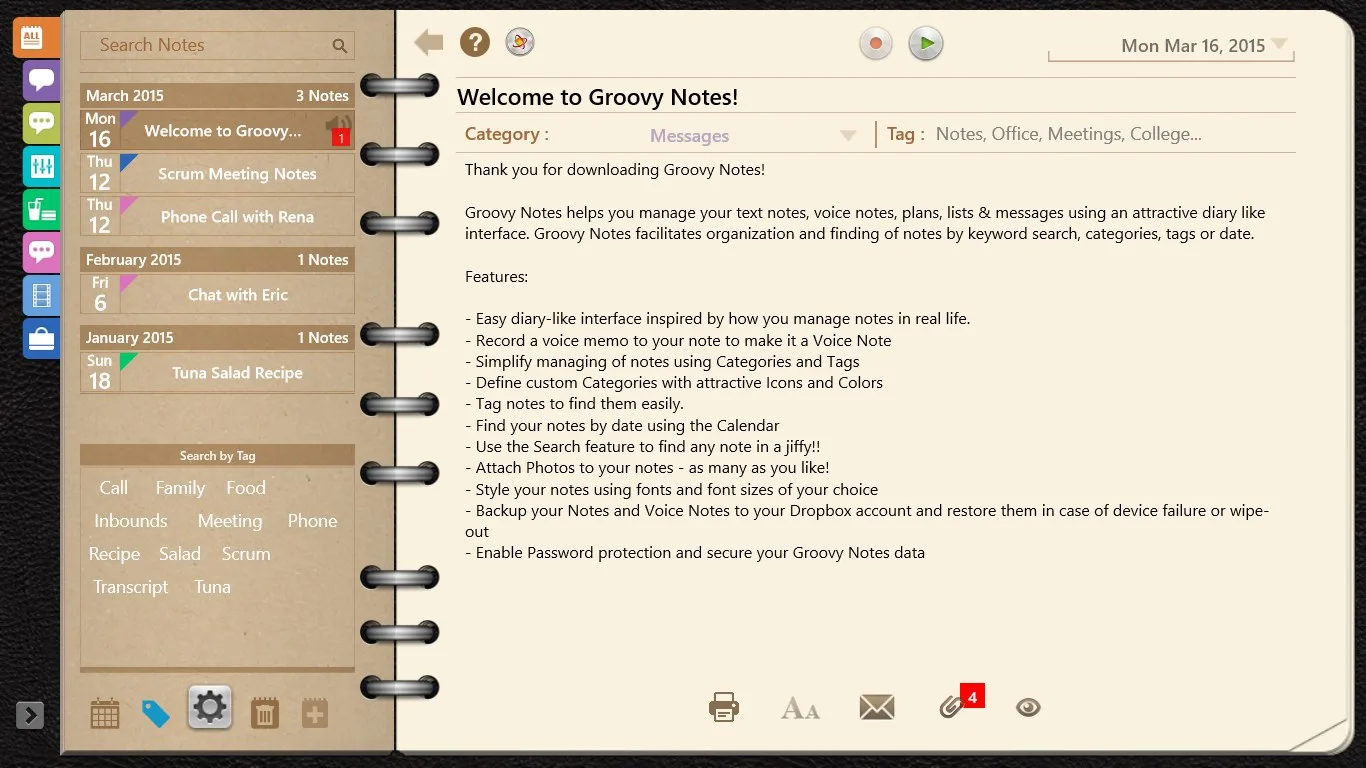Open attachments with the paperclip icon
The width and height of the screenshot is (1366, 768).
(x=951, y=707)
